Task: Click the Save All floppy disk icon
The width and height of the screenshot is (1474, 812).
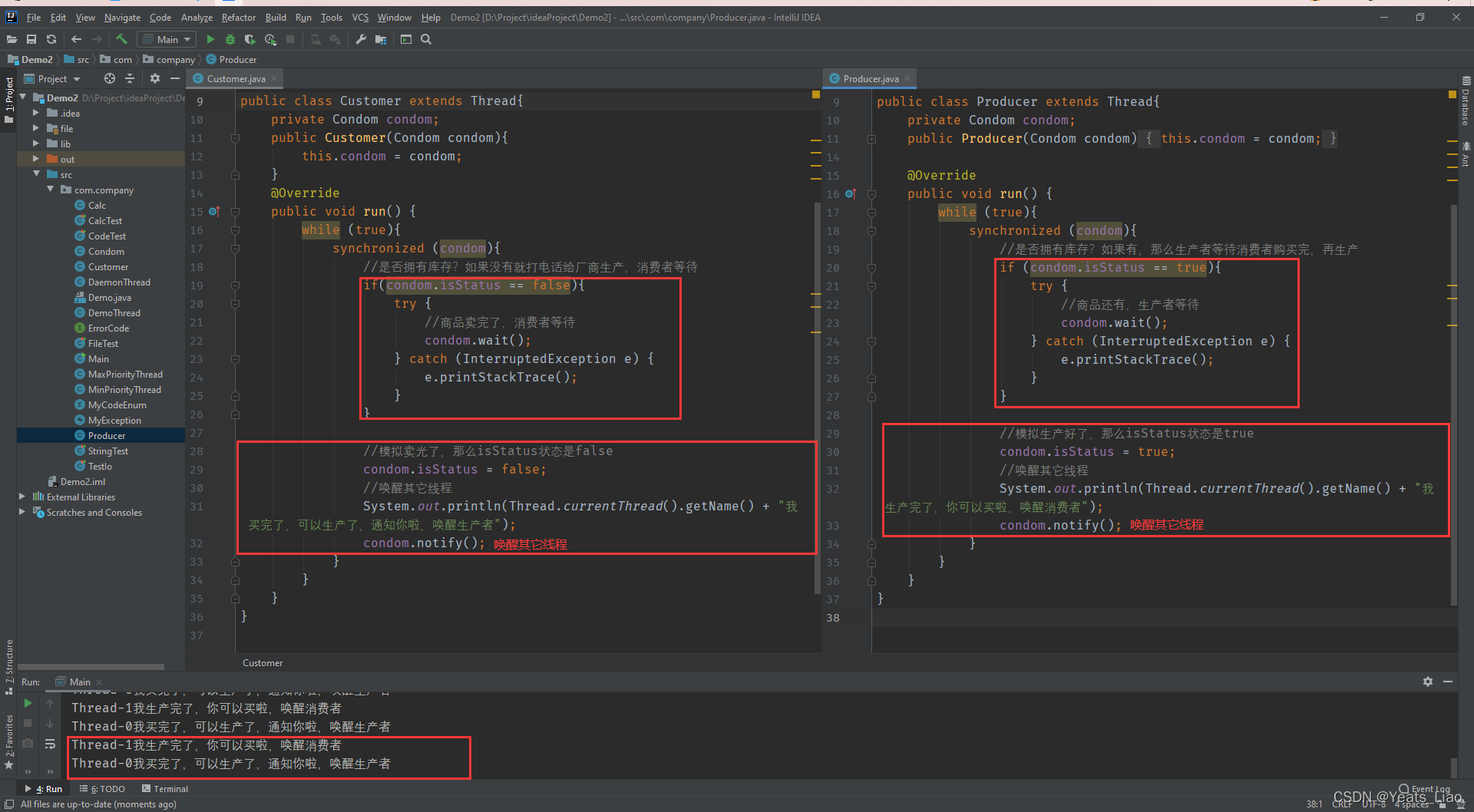Action: pyautogui.click(x=31, y=39)
